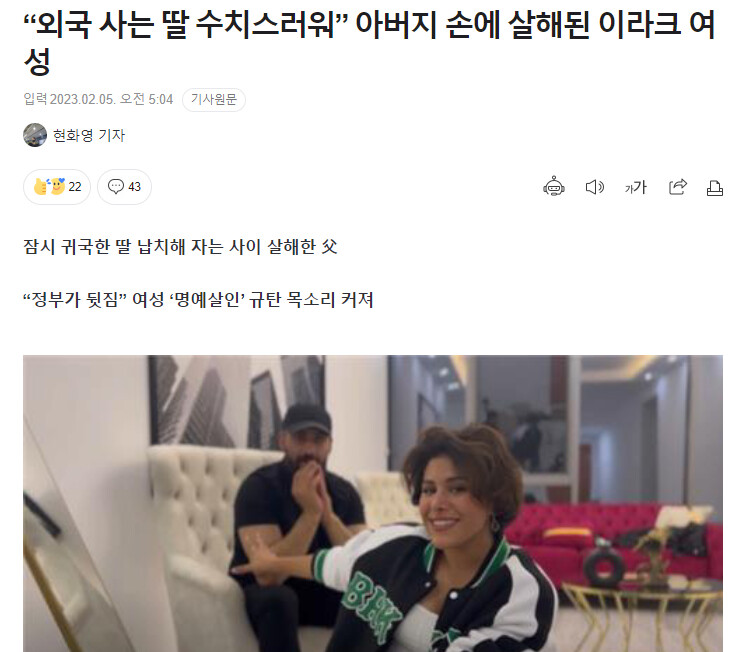Click the clapping emoji in reactions
Viewport: 736px width, 652px height.
(41, 187)
